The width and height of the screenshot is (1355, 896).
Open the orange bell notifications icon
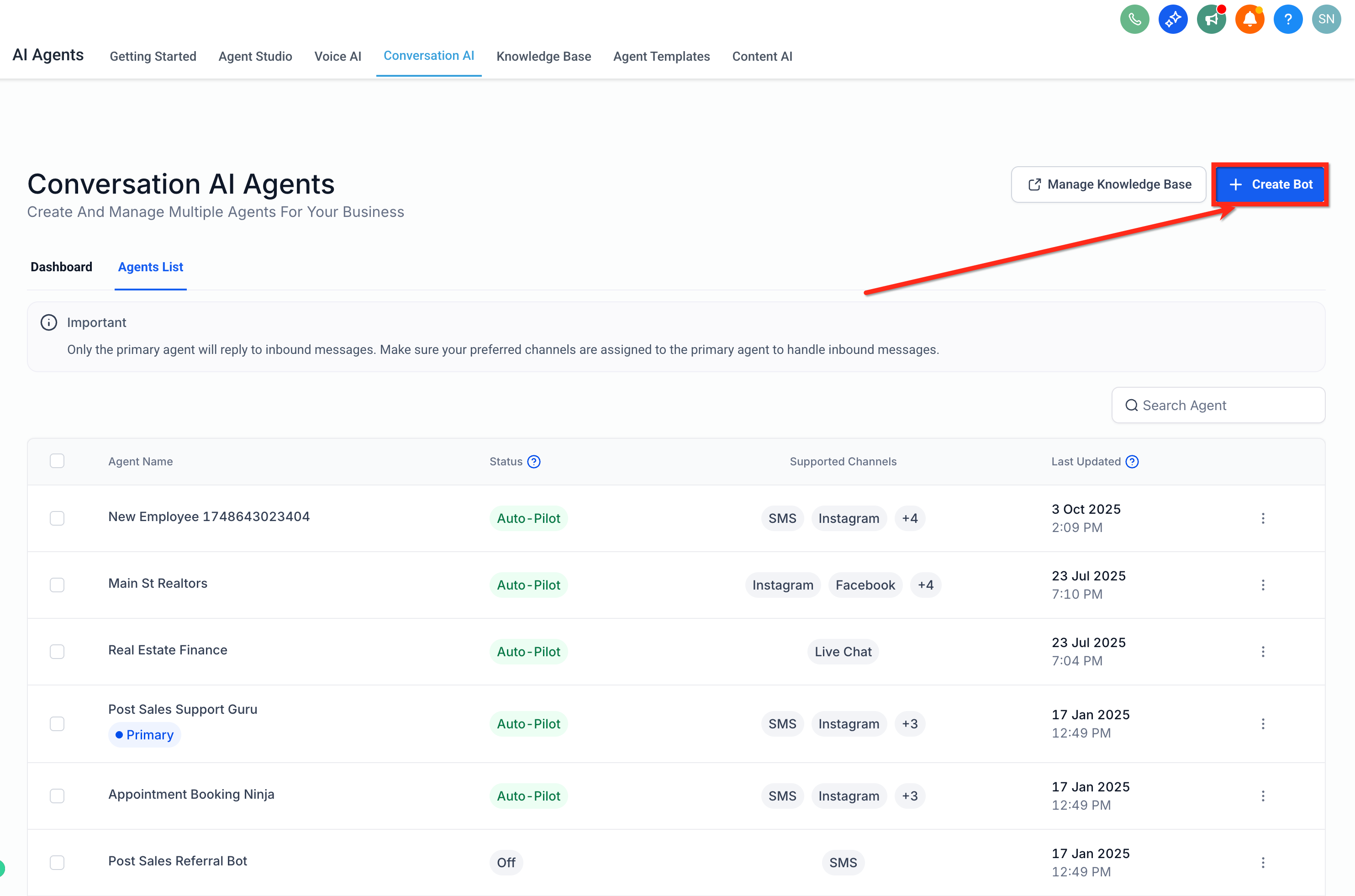click(1249, 20)
